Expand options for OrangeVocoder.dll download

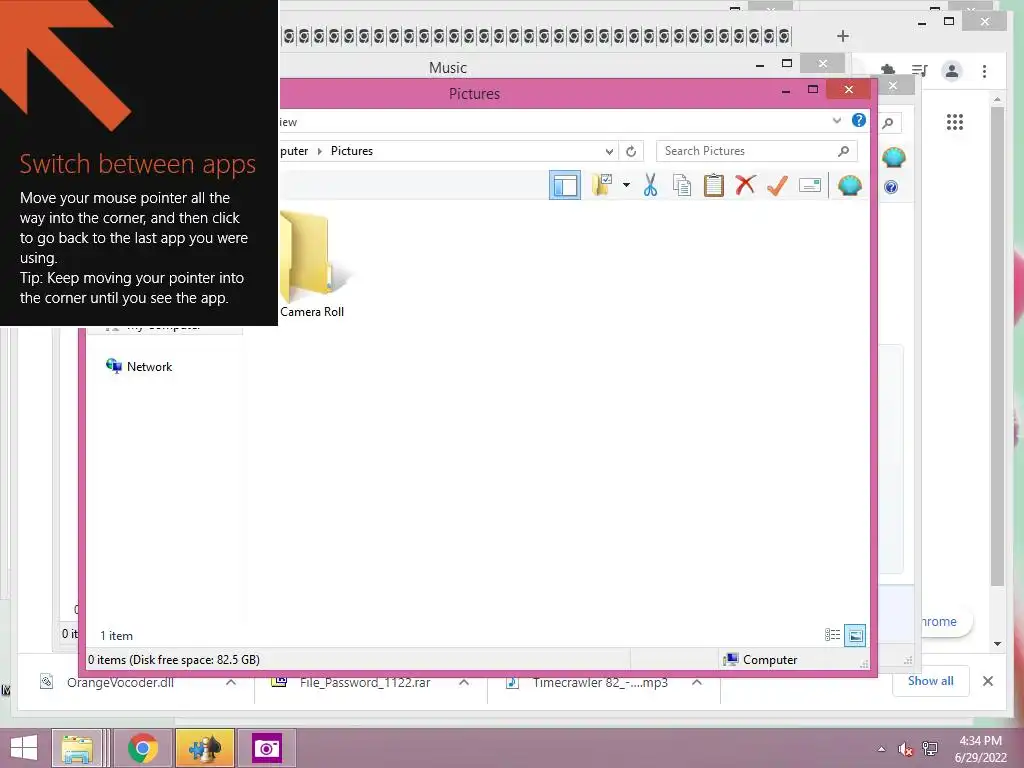[x=231, y=682]
